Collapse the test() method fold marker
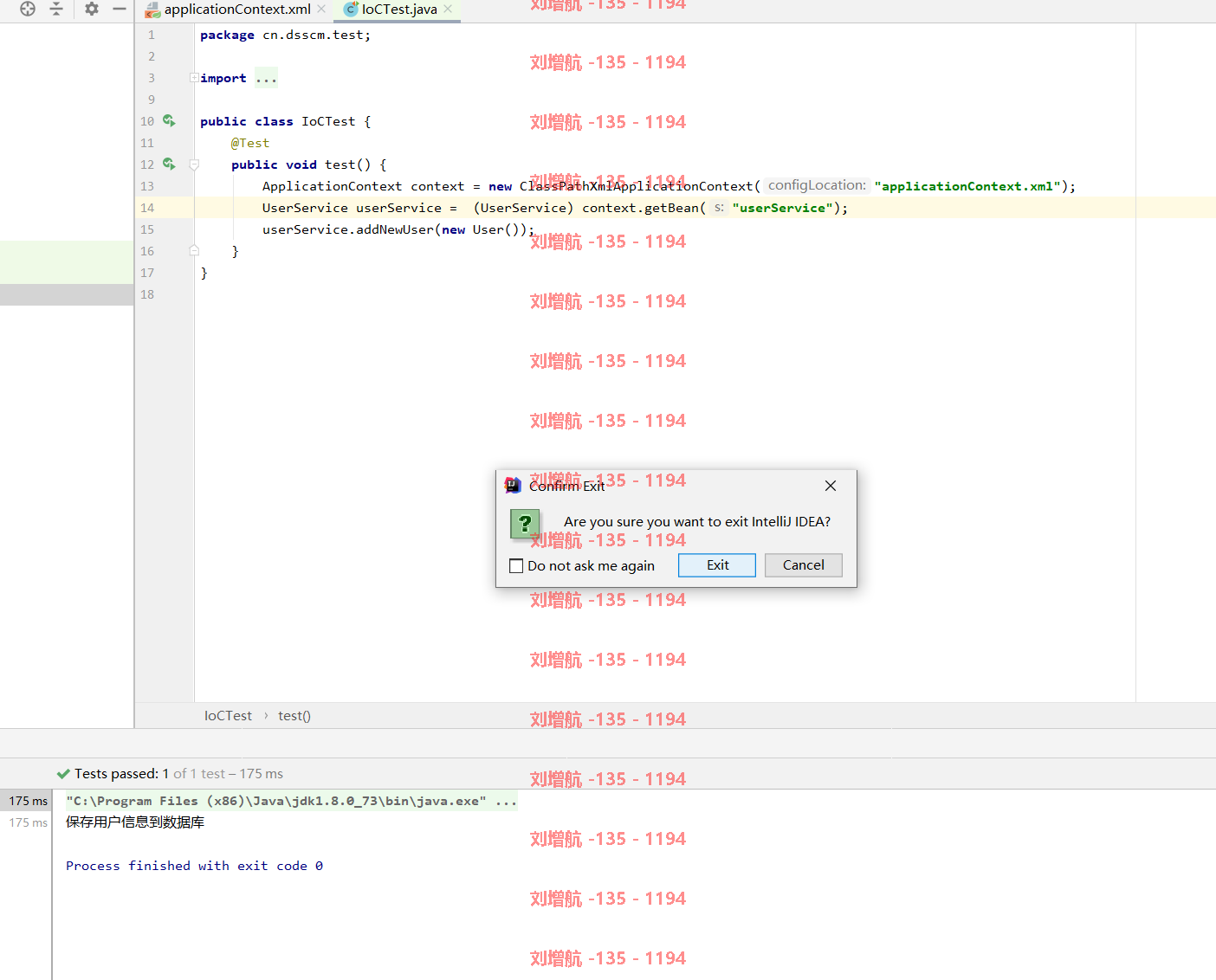The height and width of the screenshot is (980, 1216). point(194,164)
